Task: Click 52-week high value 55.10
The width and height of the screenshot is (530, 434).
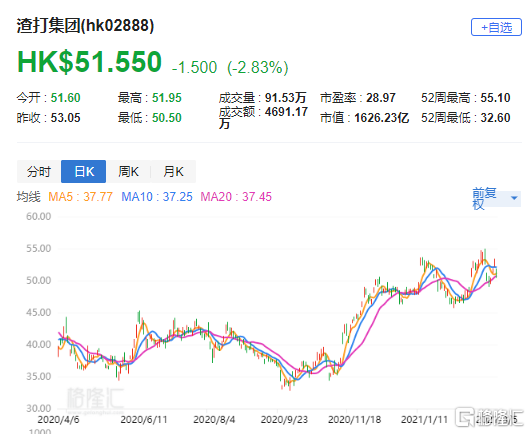Action: pos(495,98)
